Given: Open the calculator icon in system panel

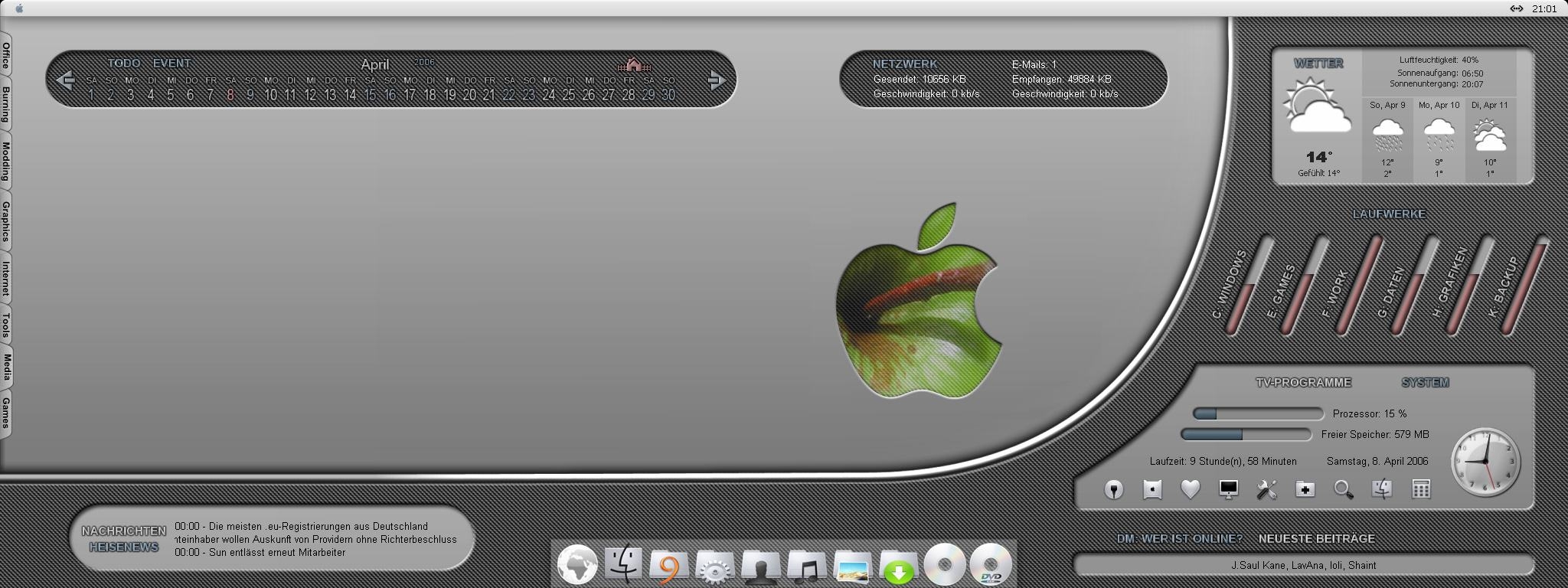Looking at the screenshot, I should point(1421,489).
